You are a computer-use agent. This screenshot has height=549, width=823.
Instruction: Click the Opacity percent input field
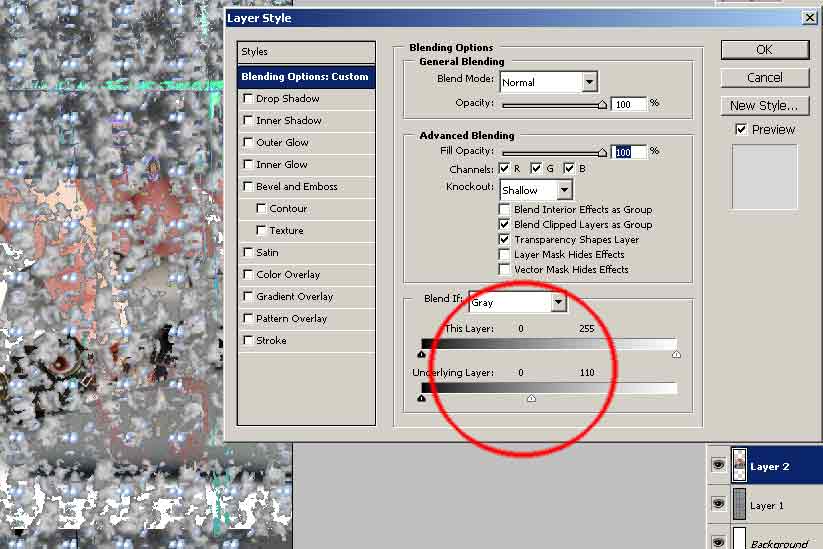point(629,104)
